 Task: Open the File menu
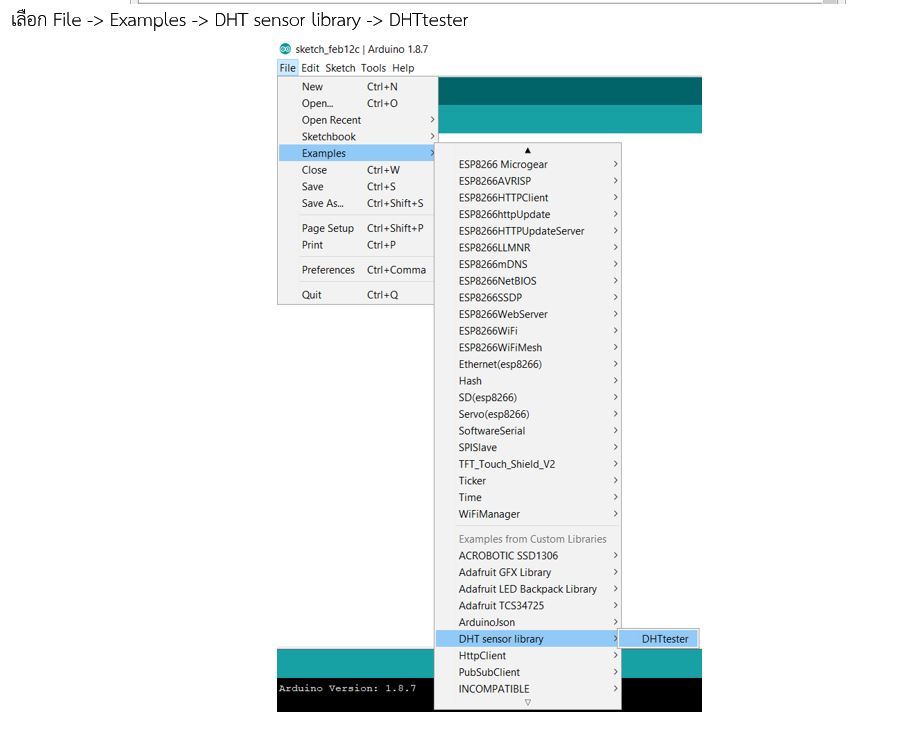(x=288, y=68)
